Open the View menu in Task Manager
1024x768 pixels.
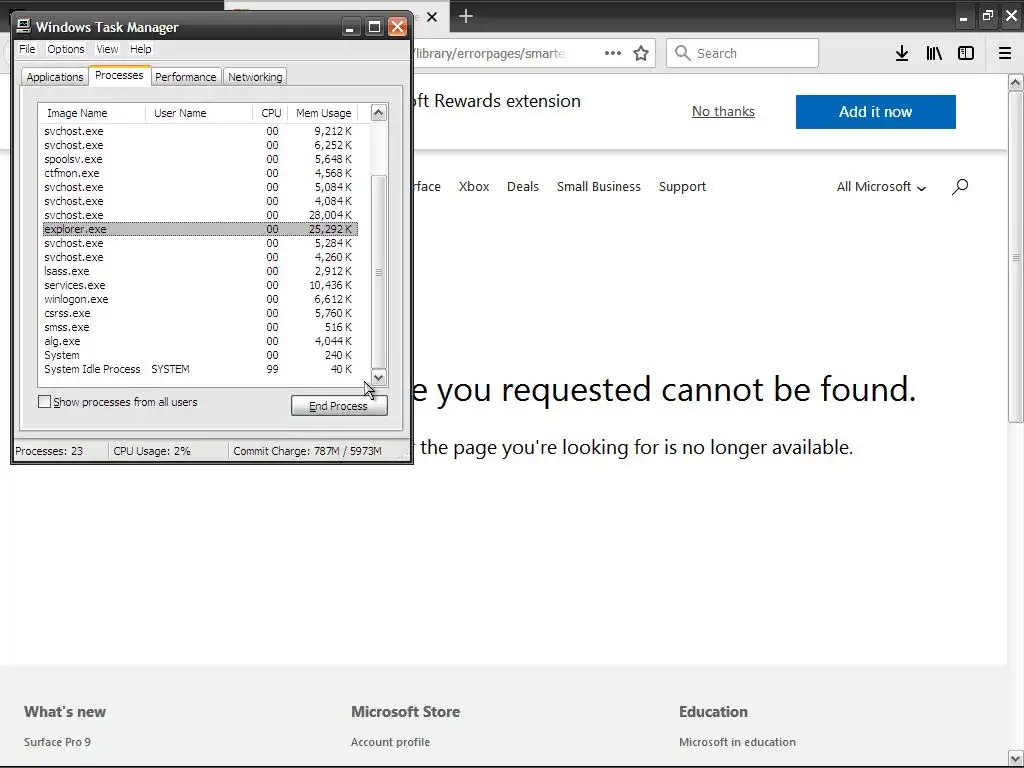107,49
